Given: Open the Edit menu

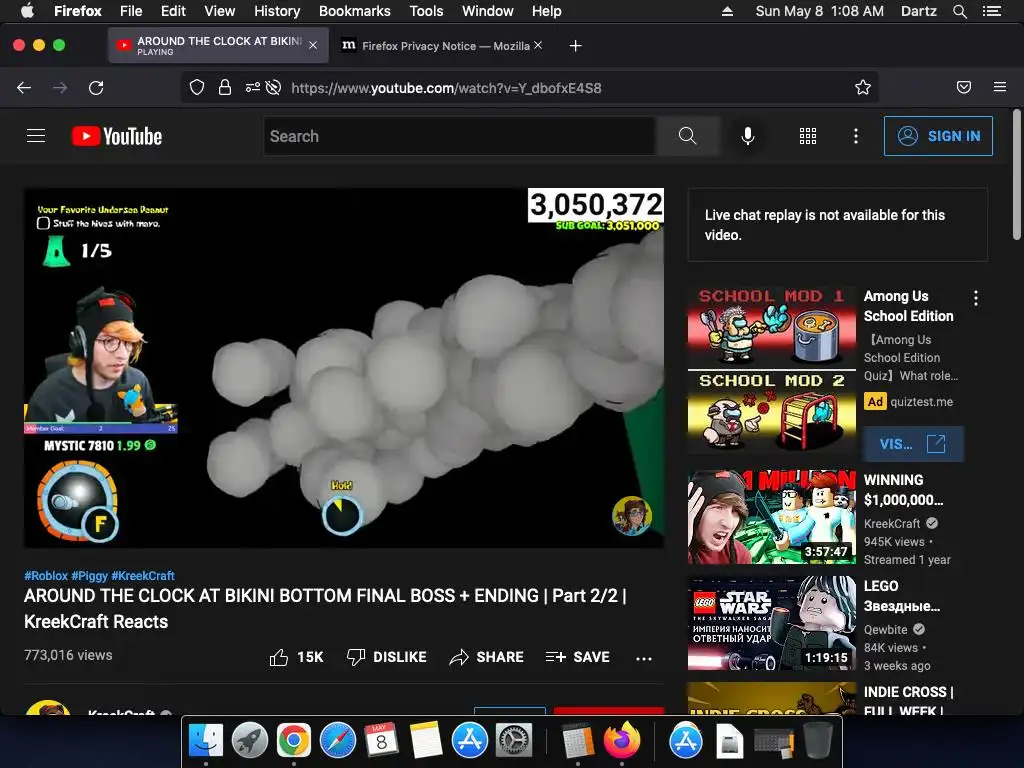Looking at the screenshot, I should click(173, 11).
